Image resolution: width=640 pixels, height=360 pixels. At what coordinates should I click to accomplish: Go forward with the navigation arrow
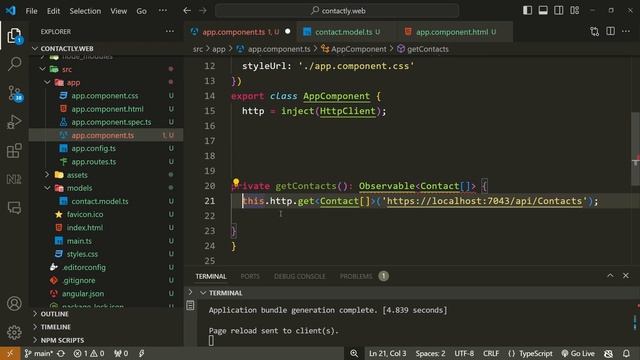[203, 11]
